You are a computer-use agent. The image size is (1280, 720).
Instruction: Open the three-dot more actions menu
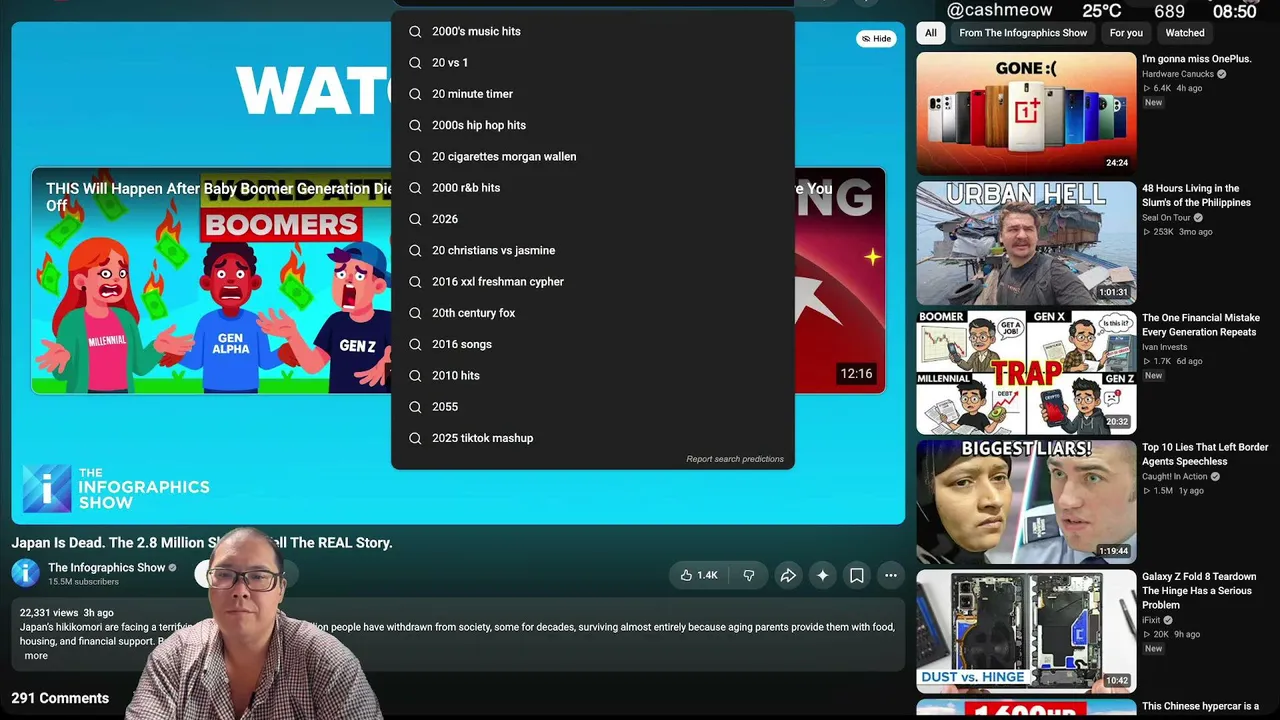click(891, 575)
